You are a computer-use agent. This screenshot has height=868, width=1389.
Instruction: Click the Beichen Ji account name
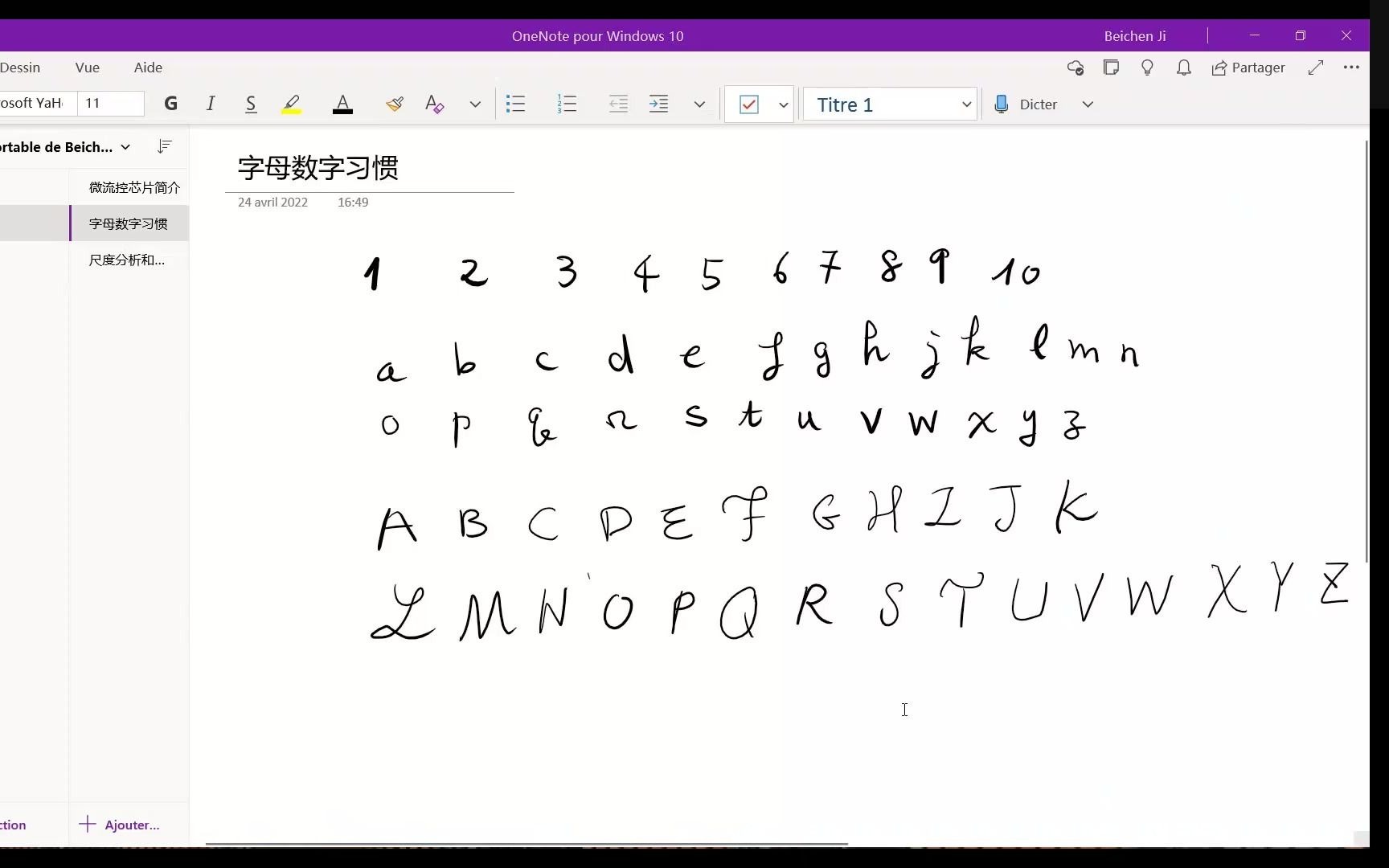(x=1135, y=36)
